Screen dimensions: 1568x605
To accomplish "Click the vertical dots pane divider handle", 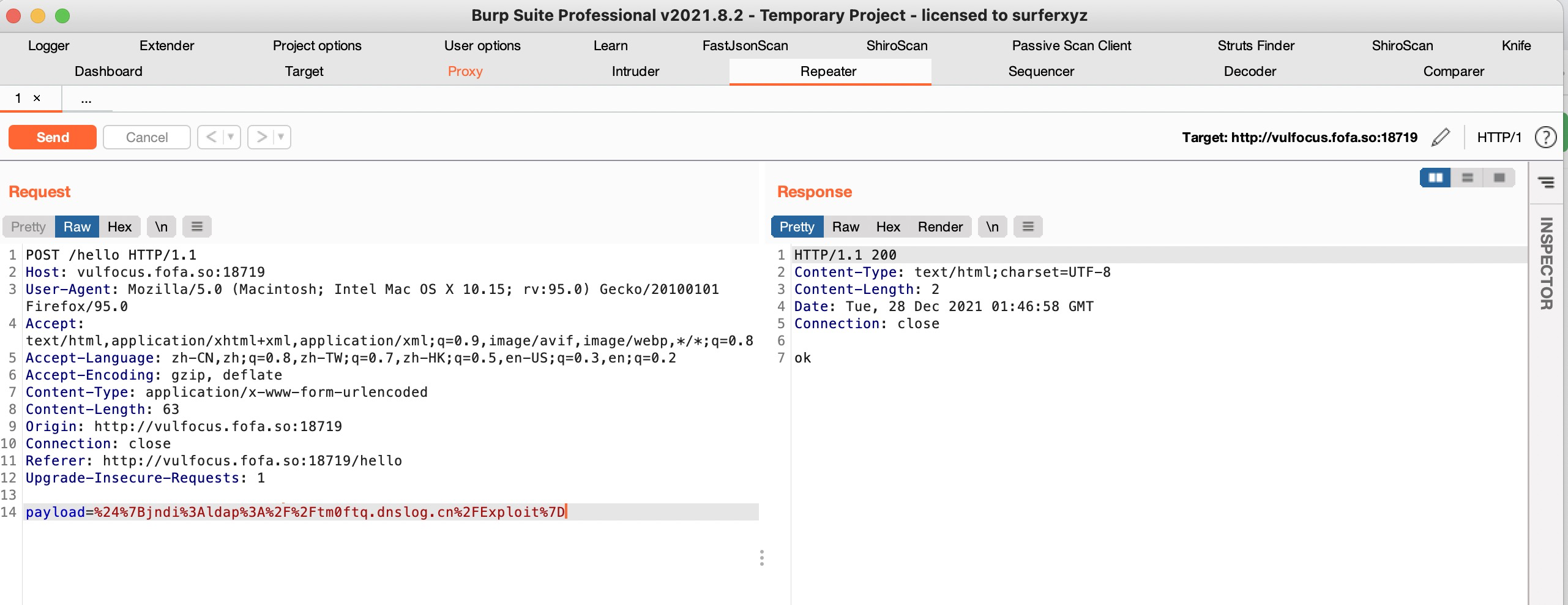I will pyautogui.click(x=761, y=558).
